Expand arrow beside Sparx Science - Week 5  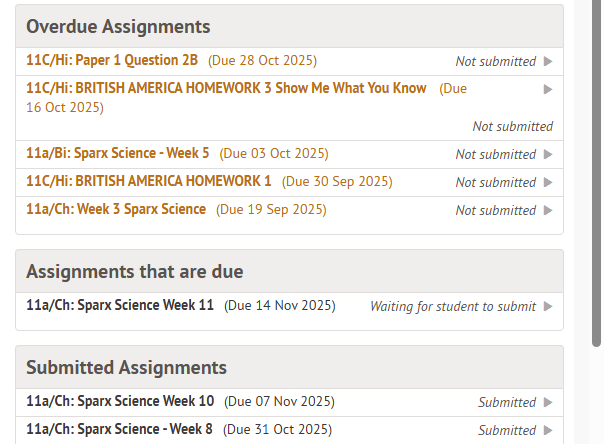click(548, 155)
